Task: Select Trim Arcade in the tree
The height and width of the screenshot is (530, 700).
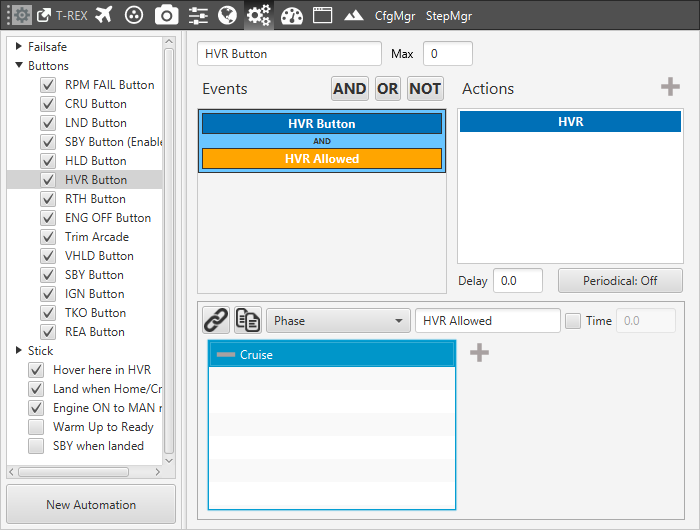Action: pos(97,237)
